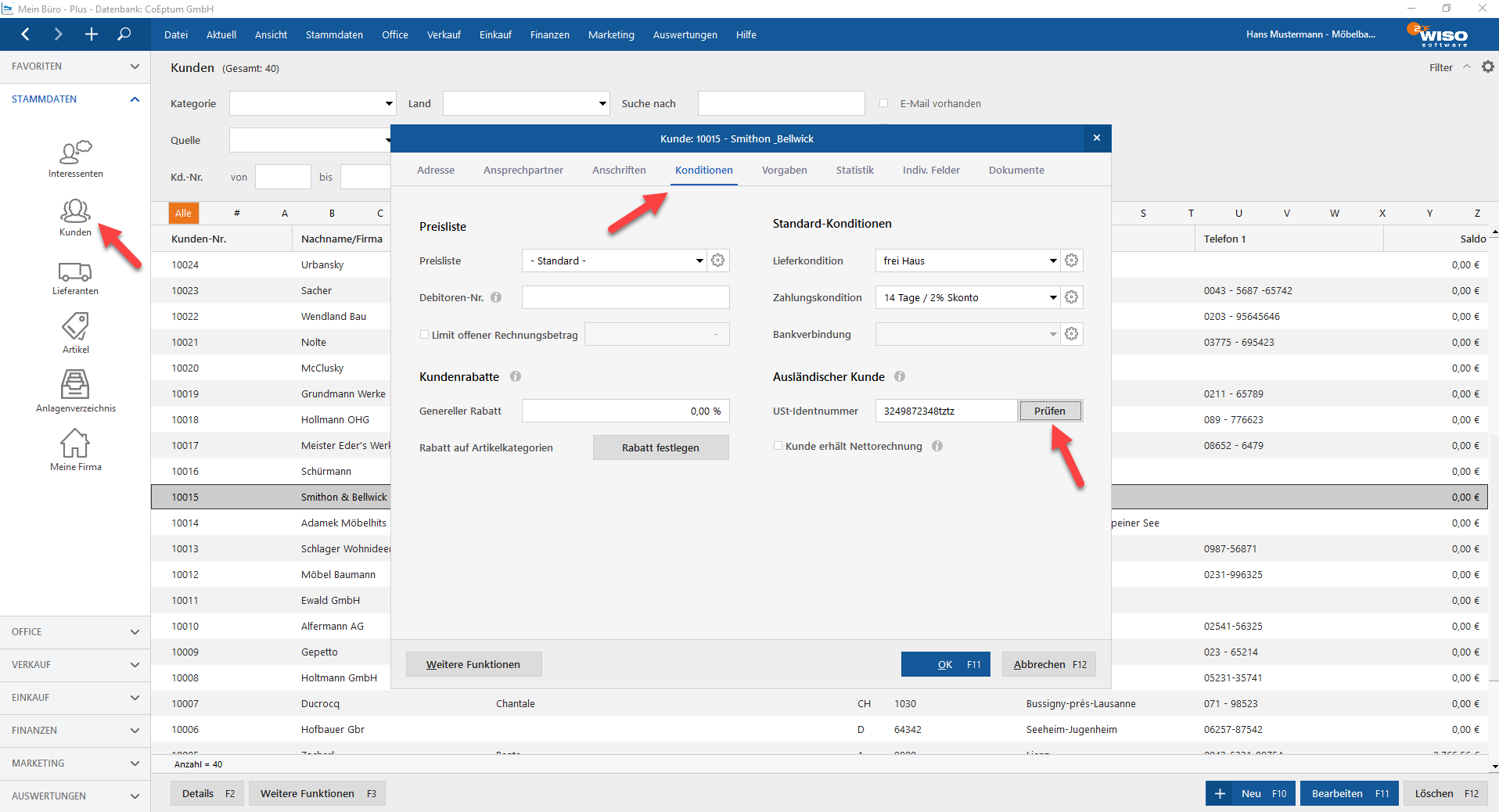
Task: Open the Lieferkondition dropdown
Action: click(968, 260)
